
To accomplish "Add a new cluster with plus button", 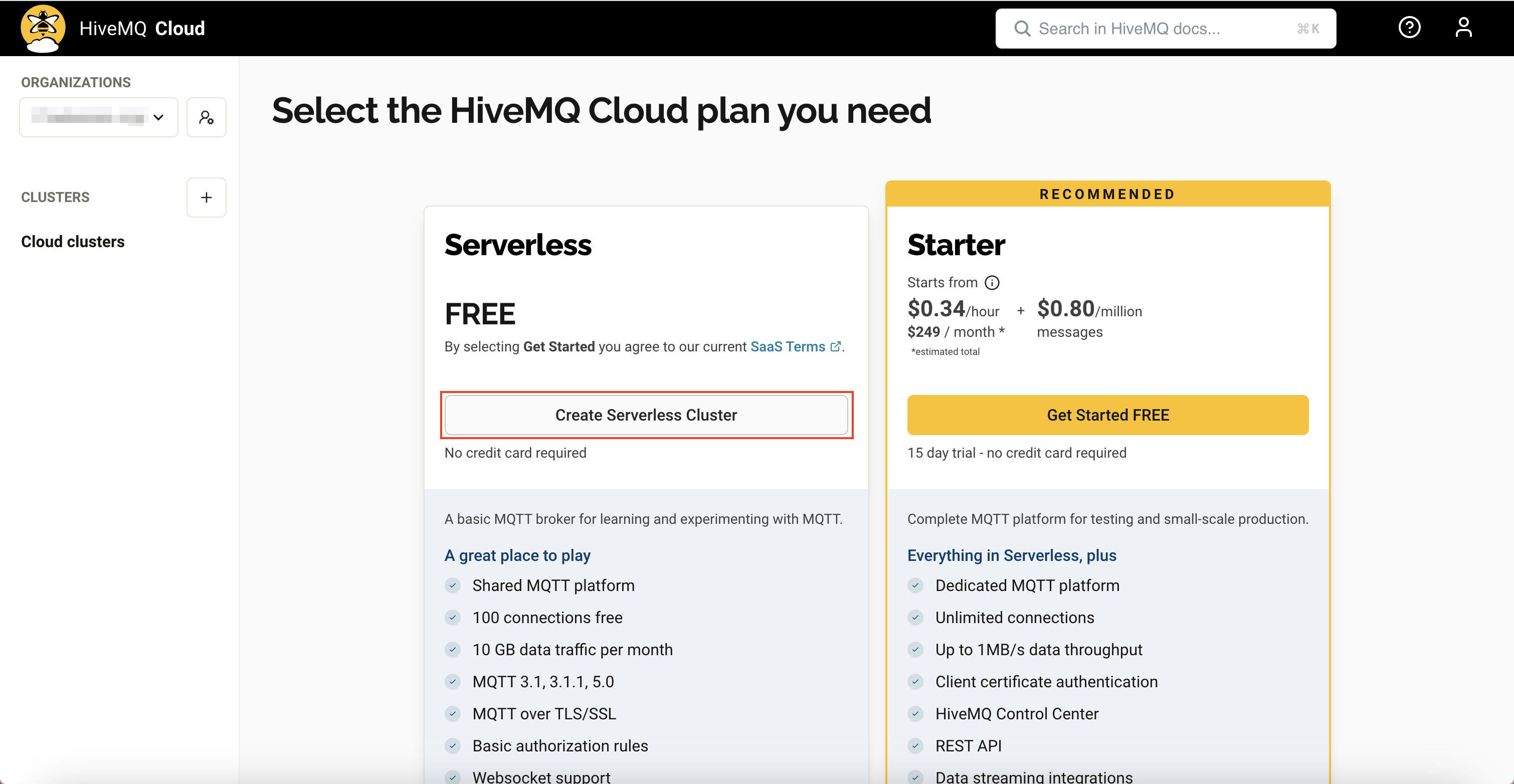I will point(206,198).
